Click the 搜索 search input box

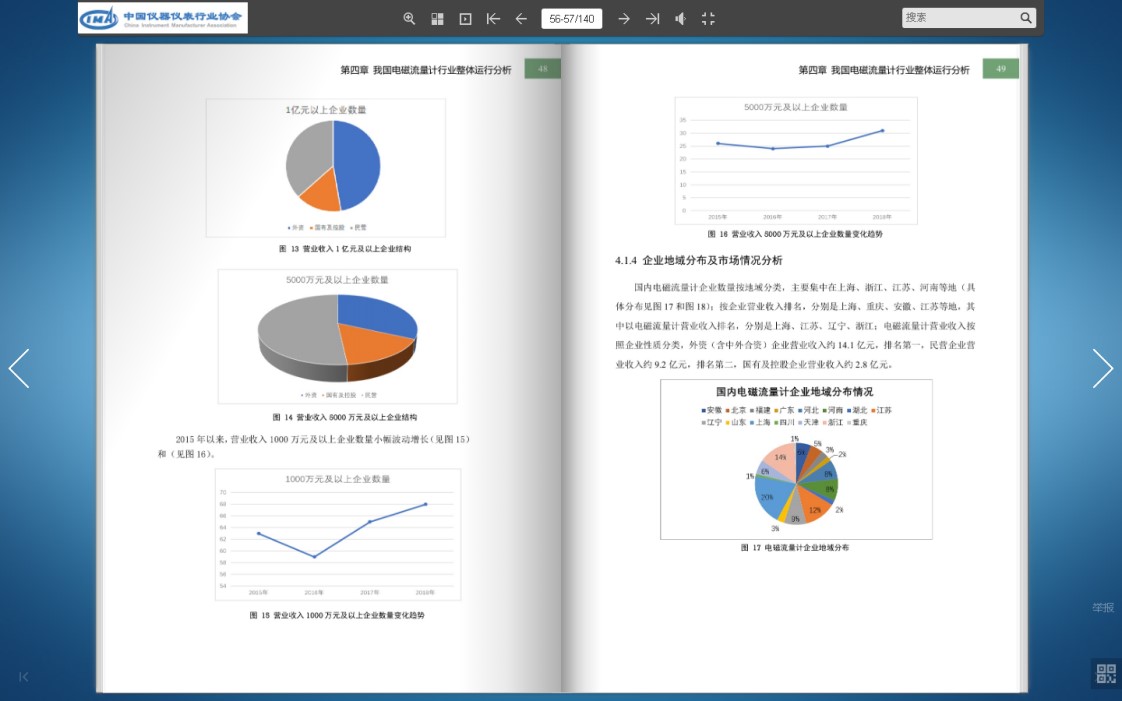tap(959, 18)
